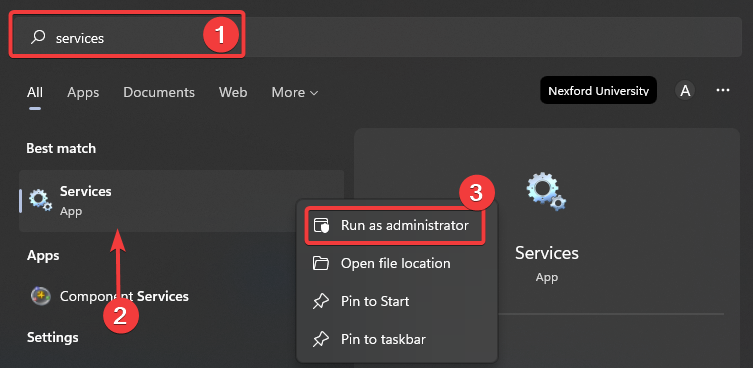This screenshot has width=753, height=368.
Task: Click the search magnifier icon
Action: point(38,37)
